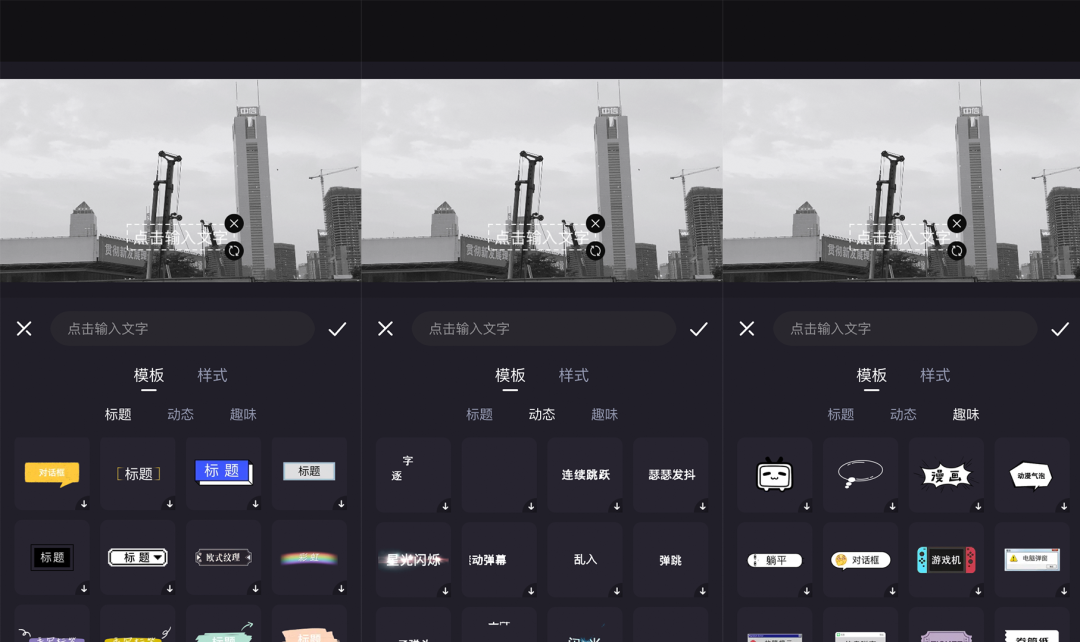Confirm text edits with the checkmark
This screenshot has height=642, width=1080.
pos(337,328)
